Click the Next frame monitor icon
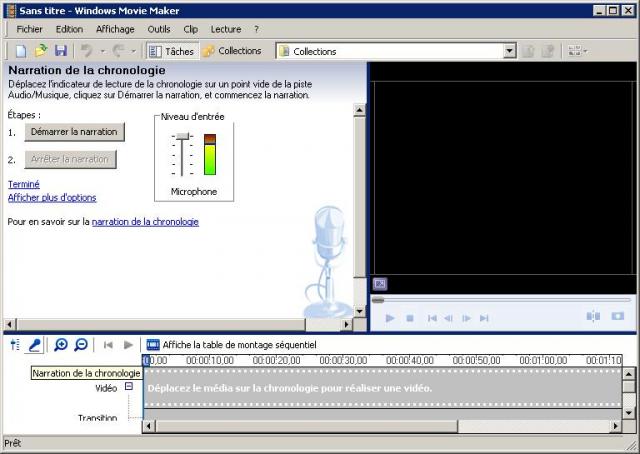This screenshot has width=640, height=454. tap(467, 318)
